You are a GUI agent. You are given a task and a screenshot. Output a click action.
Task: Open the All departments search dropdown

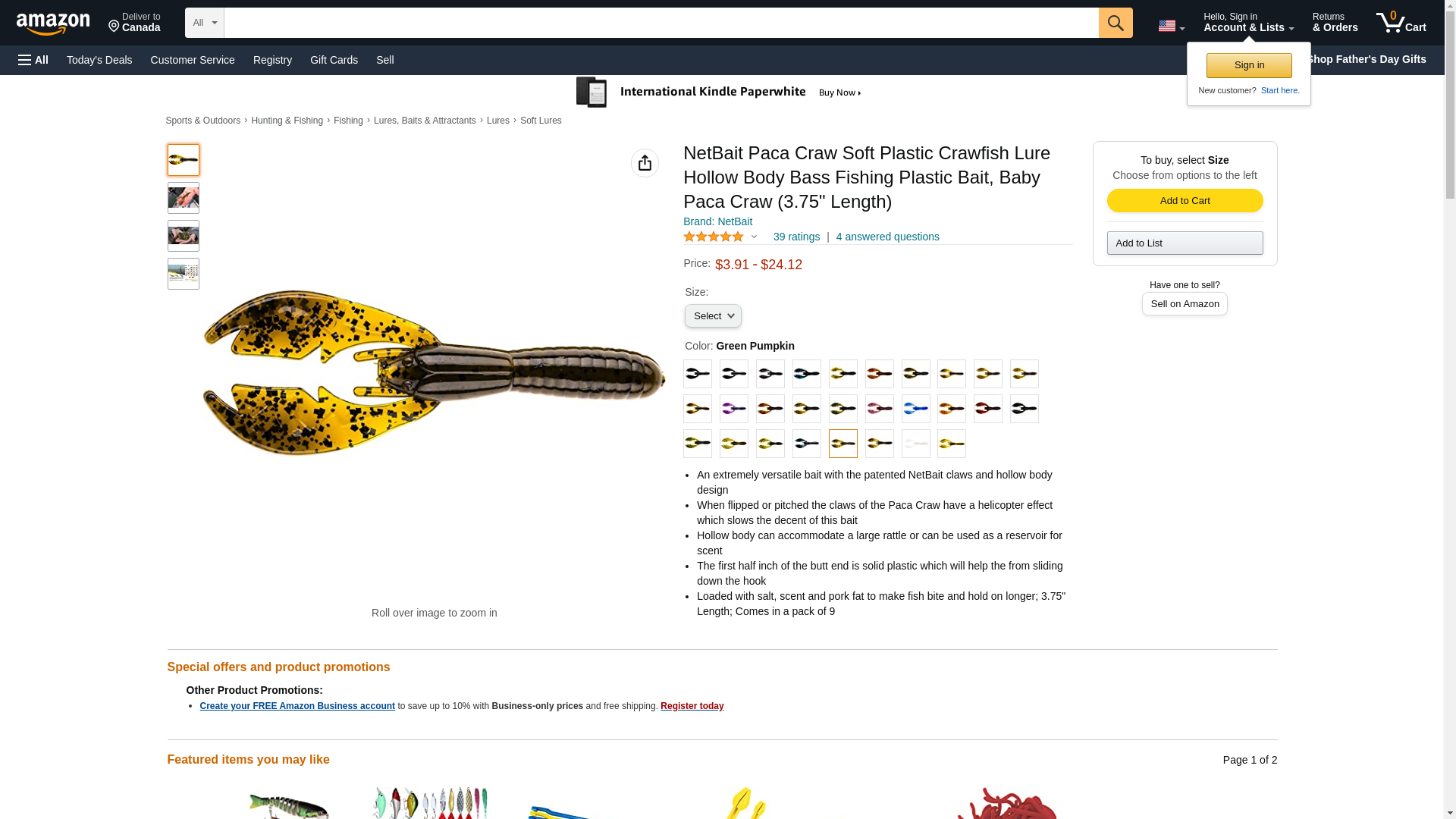205,23
